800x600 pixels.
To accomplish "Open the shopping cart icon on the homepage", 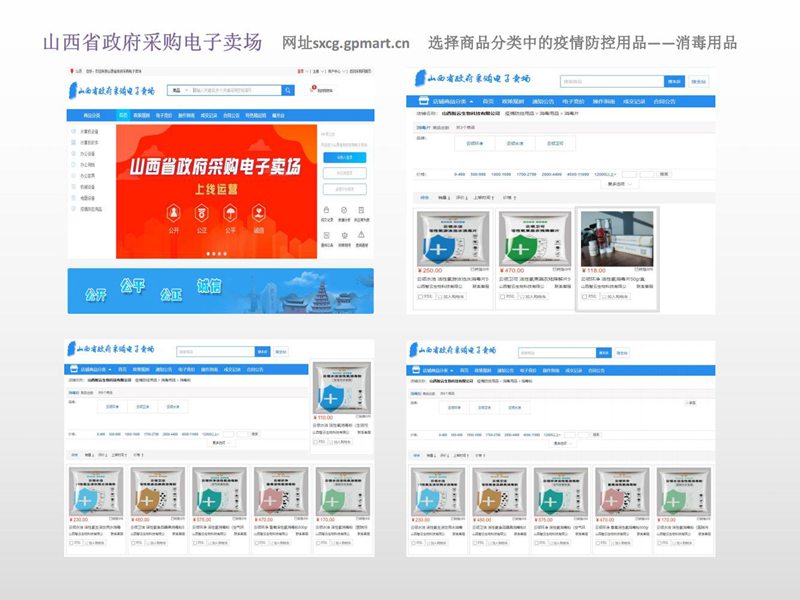I will 314,89.
